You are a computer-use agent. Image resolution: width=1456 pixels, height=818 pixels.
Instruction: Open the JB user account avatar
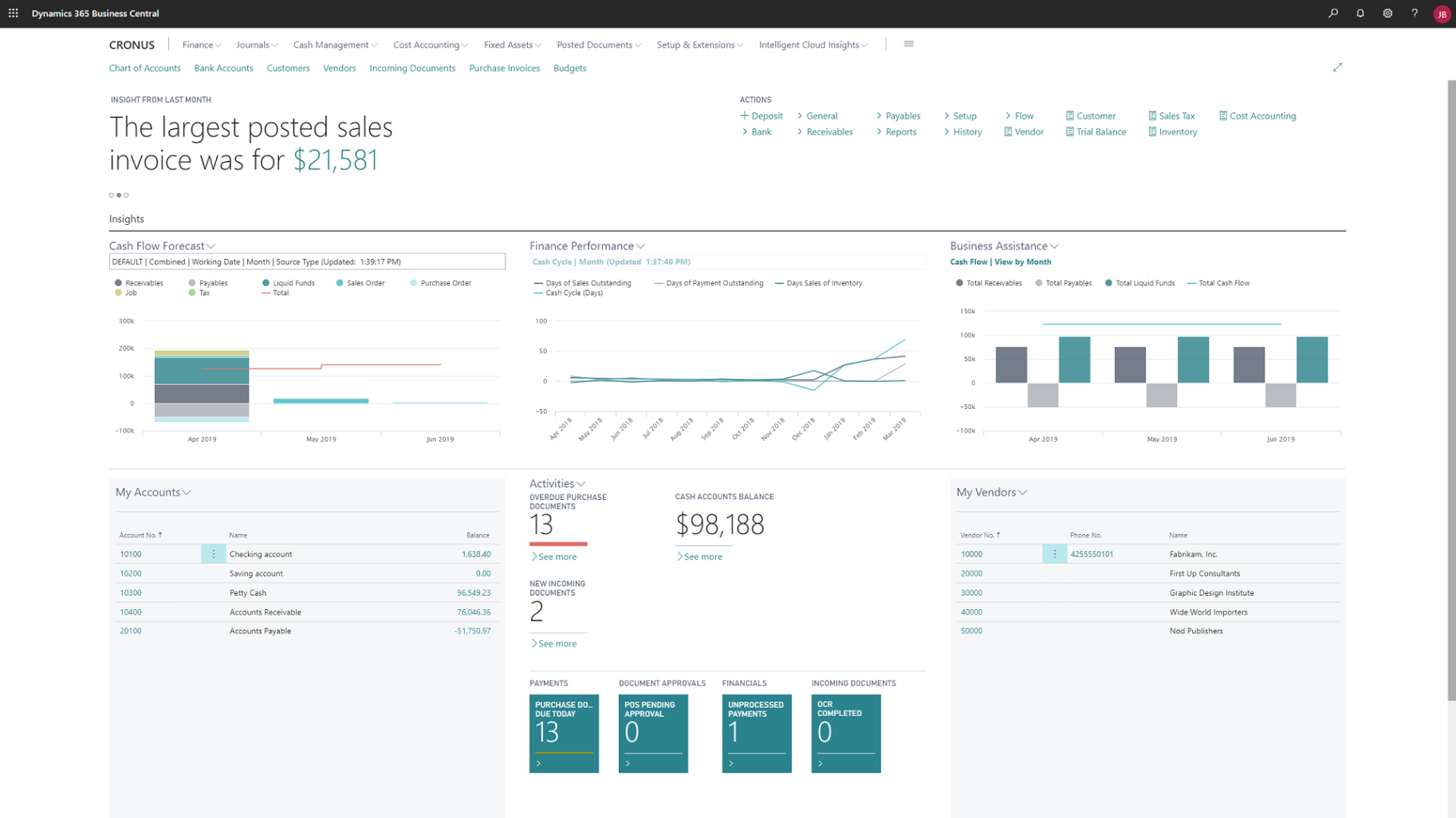tap(1442, 14)
